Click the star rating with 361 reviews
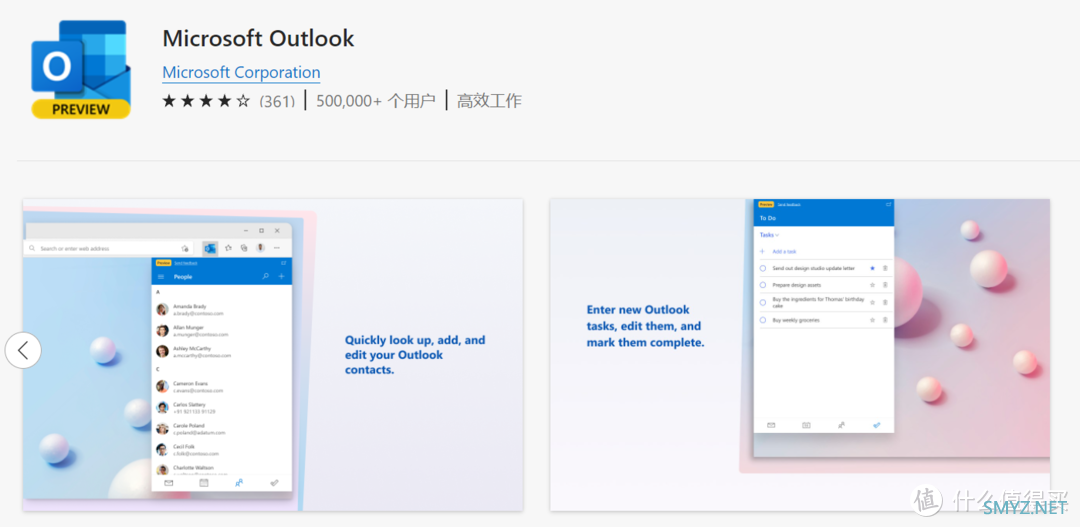This screenshot has width=1080, height=527. tap(206, 101)
